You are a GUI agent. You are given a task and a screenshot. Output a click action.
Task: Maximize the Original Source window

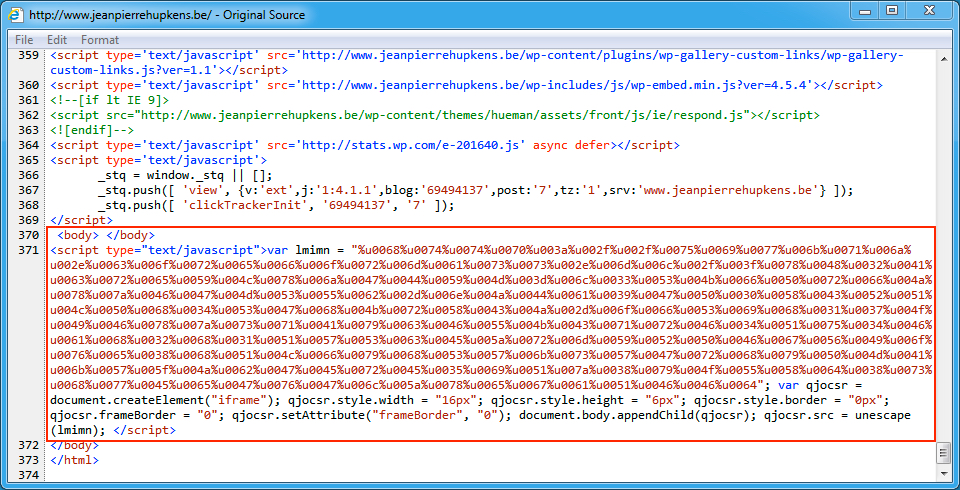coord(893,10)
